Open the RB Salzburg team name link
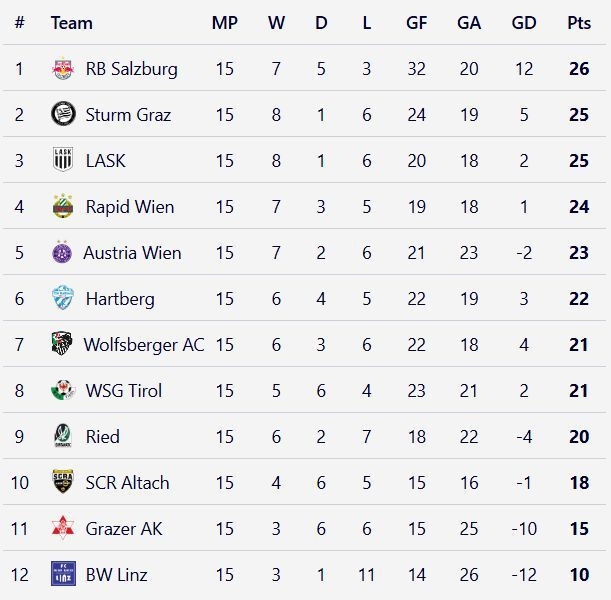 pyautogui.click(x=131, y=69)
